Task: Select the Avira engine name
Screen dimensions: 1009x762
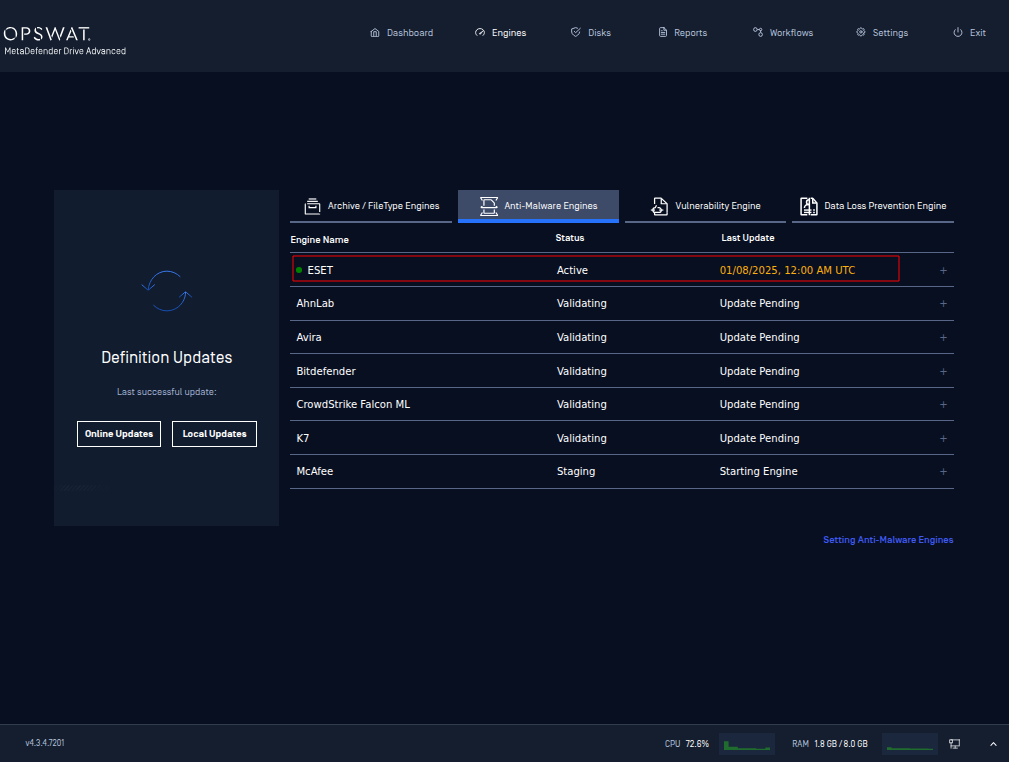Action: click(309, 337)
